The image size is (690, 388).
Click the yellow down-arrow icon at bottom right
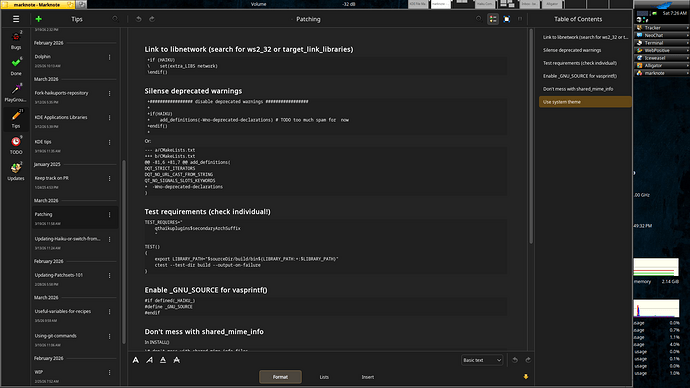click(525, 377)
